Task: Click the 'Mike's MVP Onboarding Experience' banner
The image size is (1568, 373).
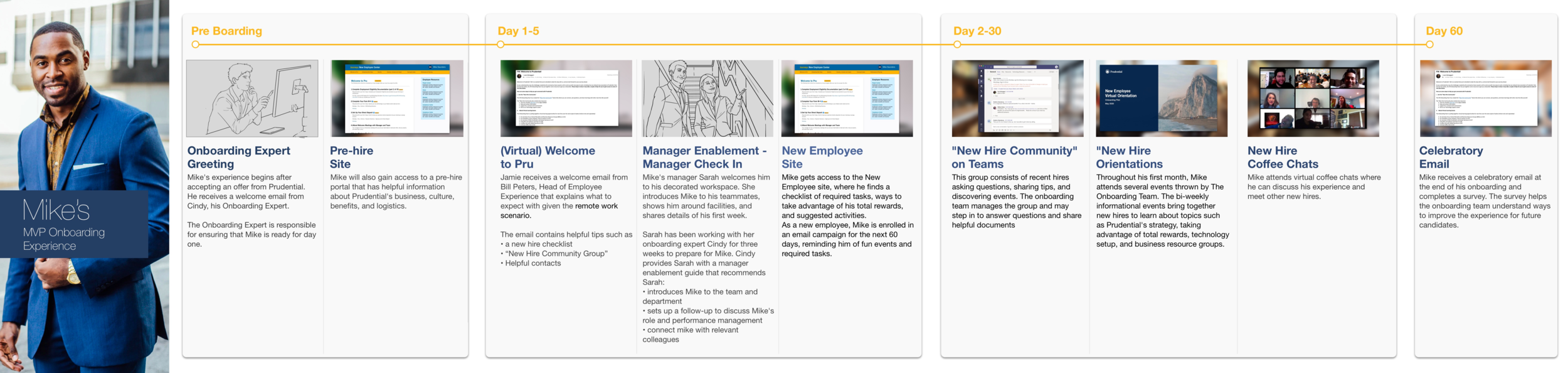Action: 74,224
